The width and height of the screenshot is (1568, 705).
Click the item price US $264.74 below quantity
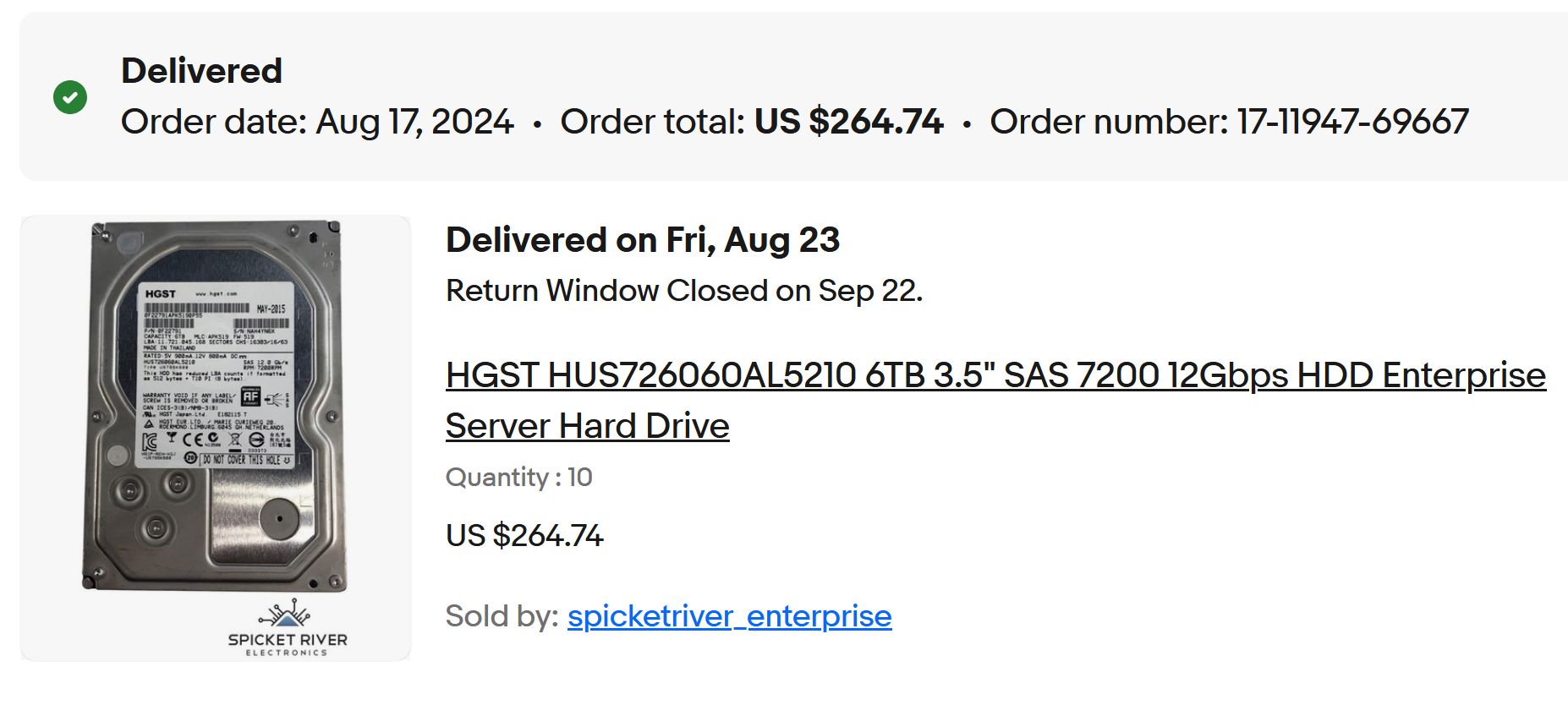[524, 536]
